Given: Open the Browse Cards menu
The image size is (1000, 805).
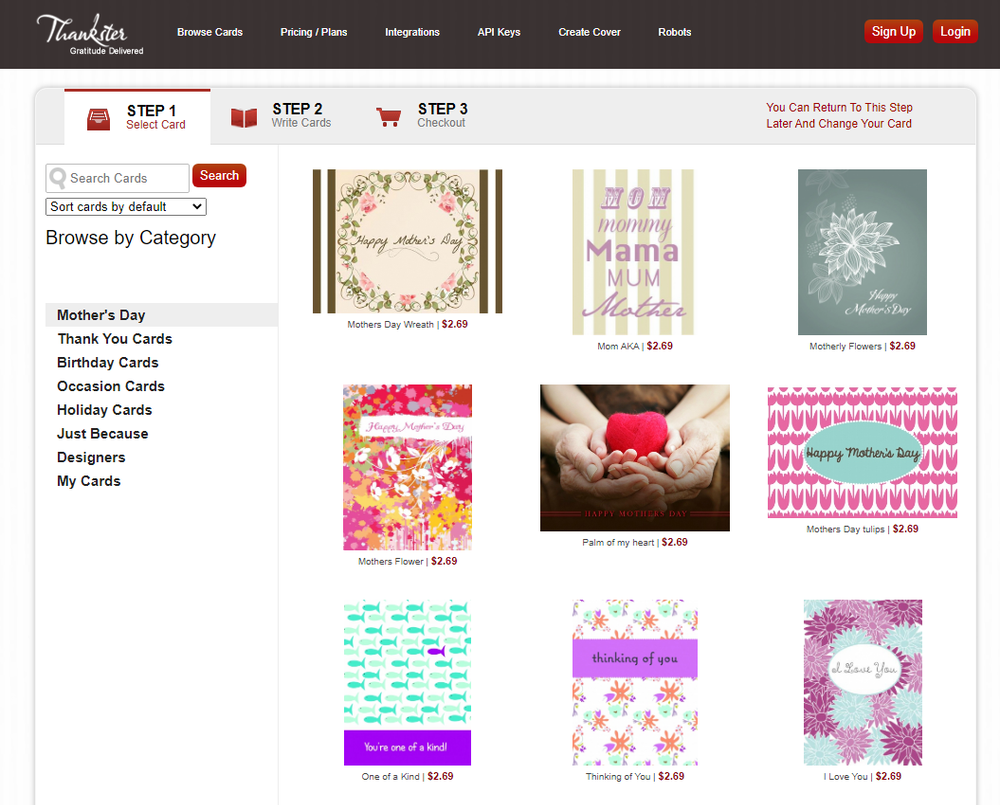Looking at the screenshot, I should point(210,32).
